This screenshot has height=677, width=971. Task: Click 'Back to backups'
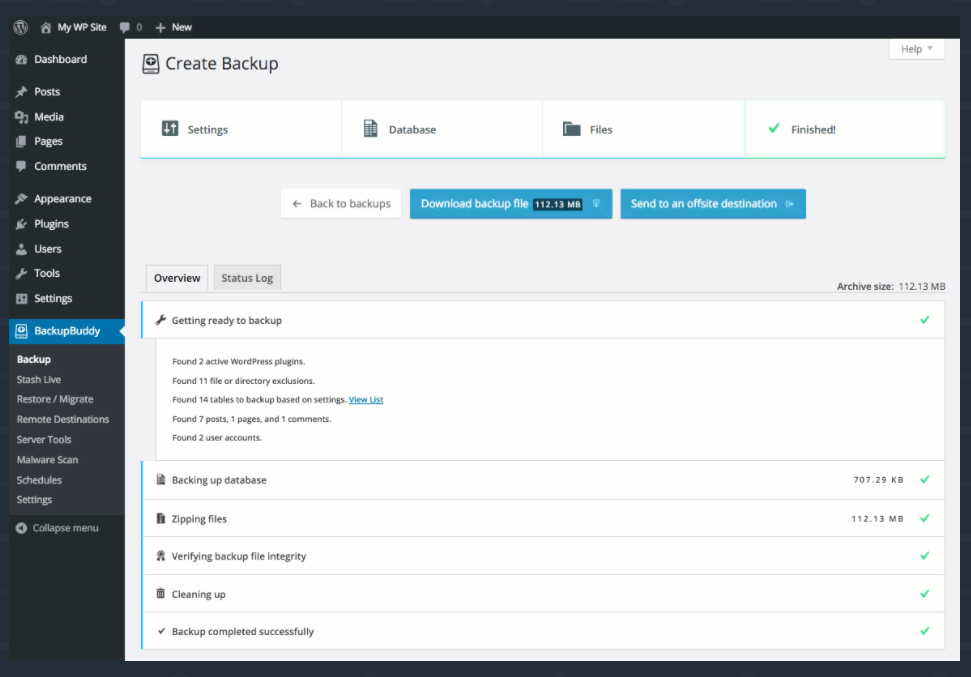tap(340, 203)
